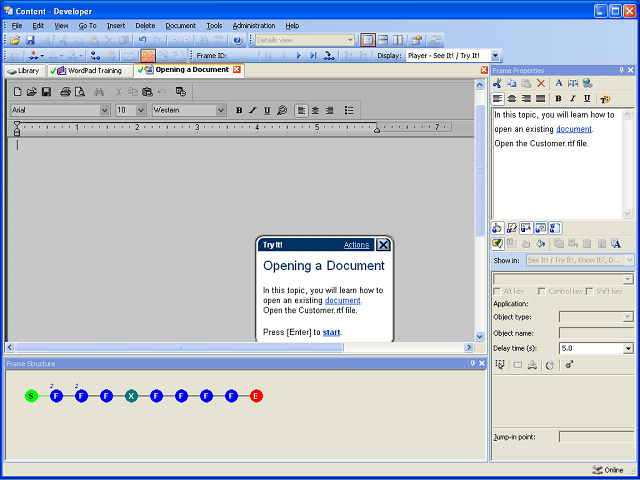Image resolution: width=640 pixels, height=480 pixels.
Task: Click the red X delete icon in Frame Properties
Action: [541, 83]
